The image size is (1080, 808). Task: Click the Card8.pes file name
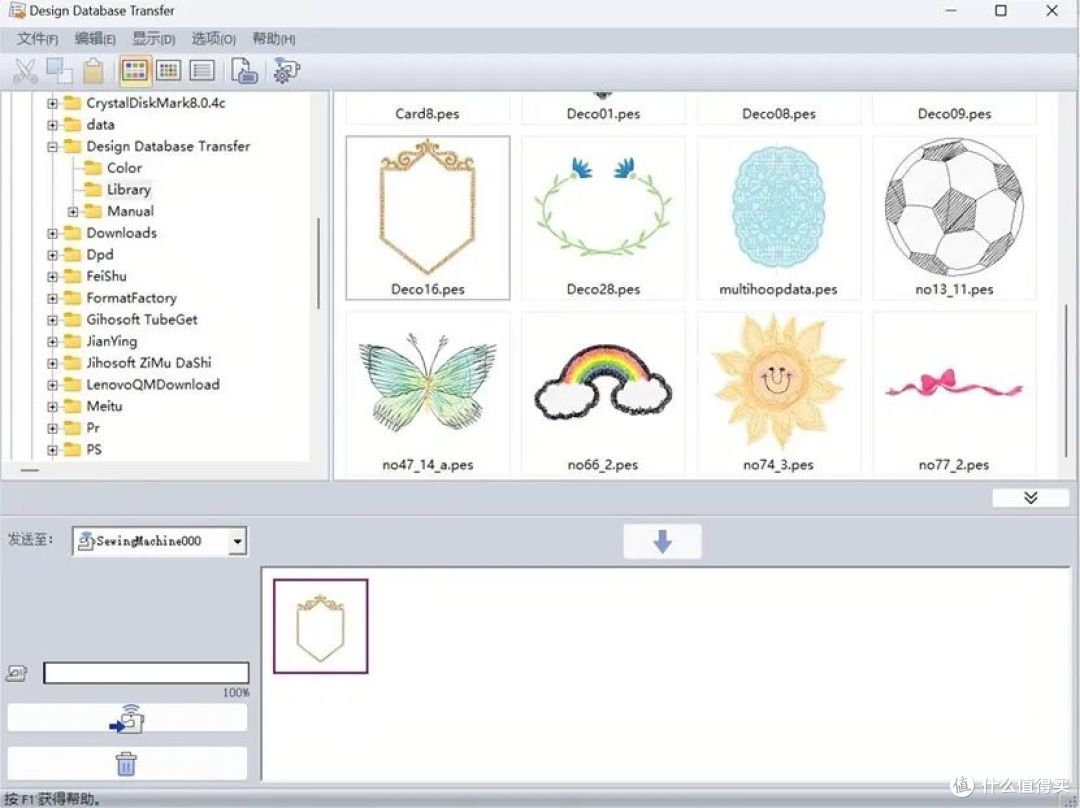[428, 114]
